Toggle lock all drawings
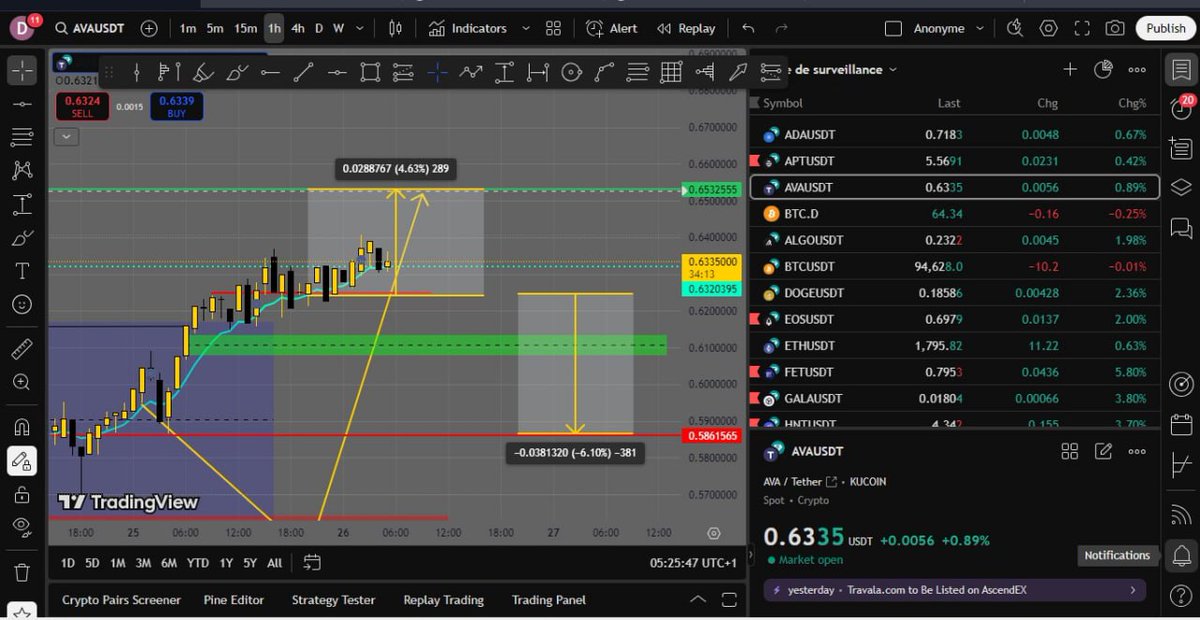The width and height of the screenshot is (1200, 620). [22, 494]
